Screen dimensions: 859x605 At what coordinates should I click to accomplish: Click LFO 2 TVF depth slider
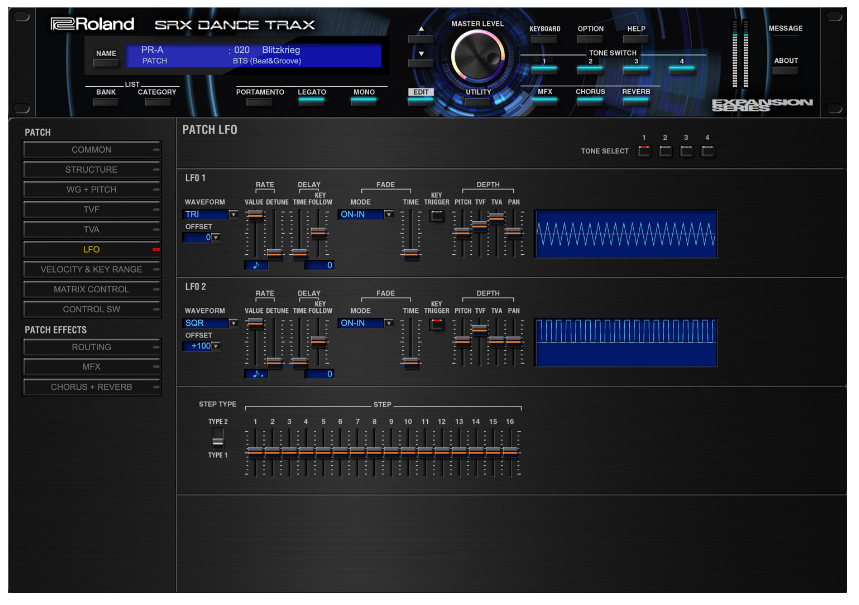pos(479,329)
